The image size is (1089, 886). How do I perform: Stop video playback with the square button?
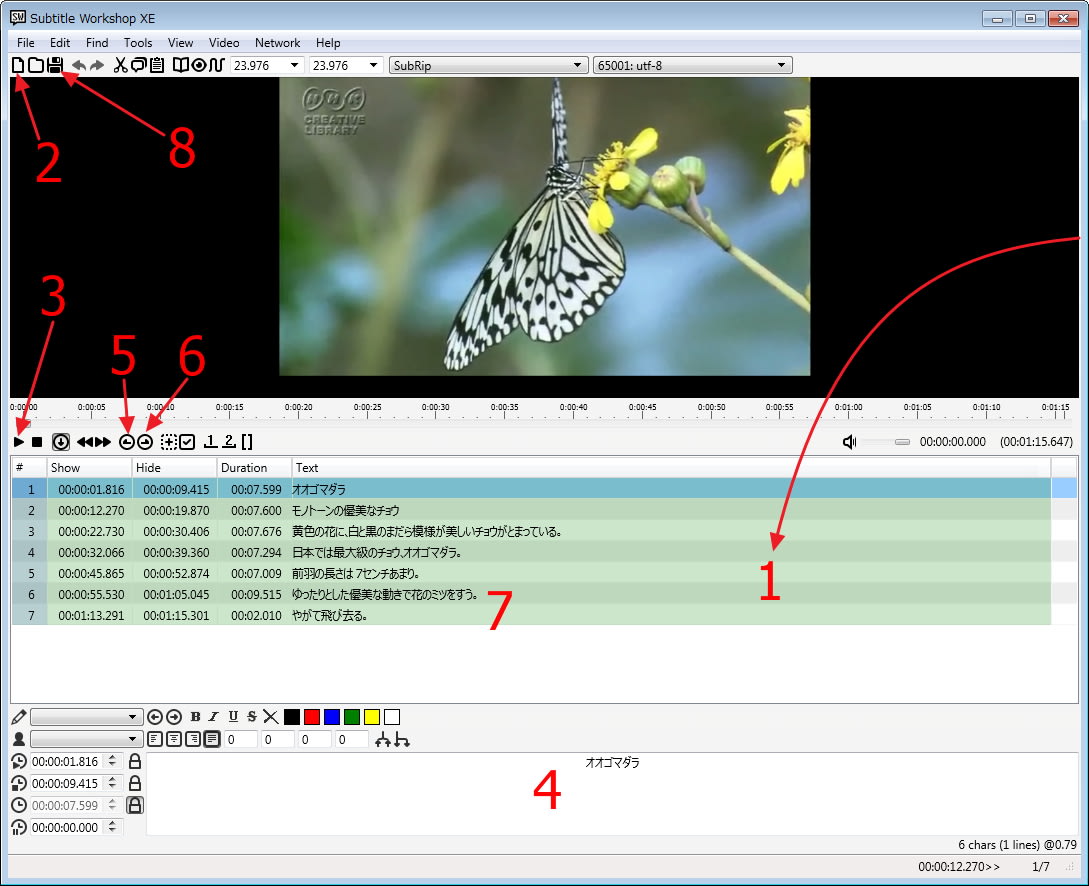37,441
